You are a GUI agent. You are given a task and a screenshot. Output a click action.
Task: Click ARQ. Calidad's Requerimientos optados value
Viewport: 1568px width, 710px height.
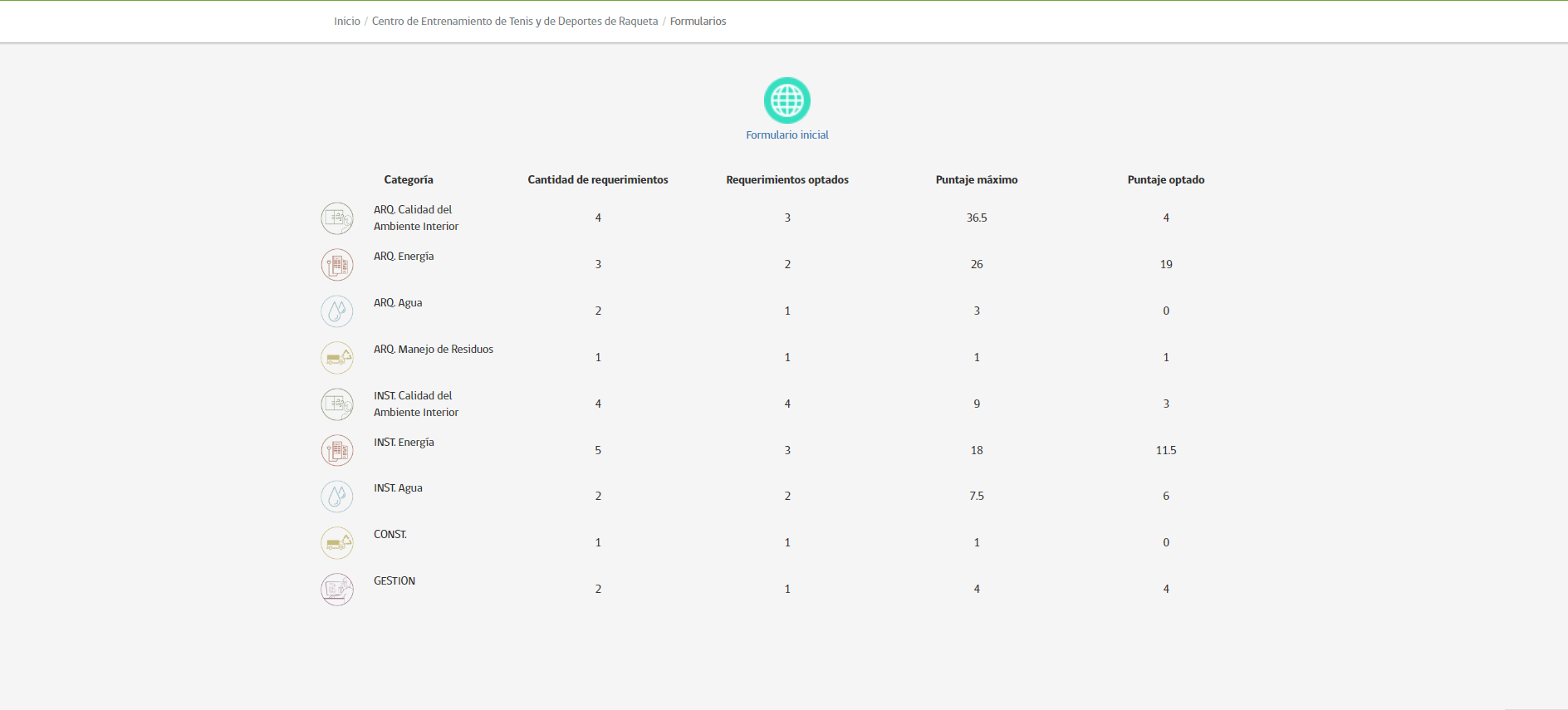pos(787,218)
